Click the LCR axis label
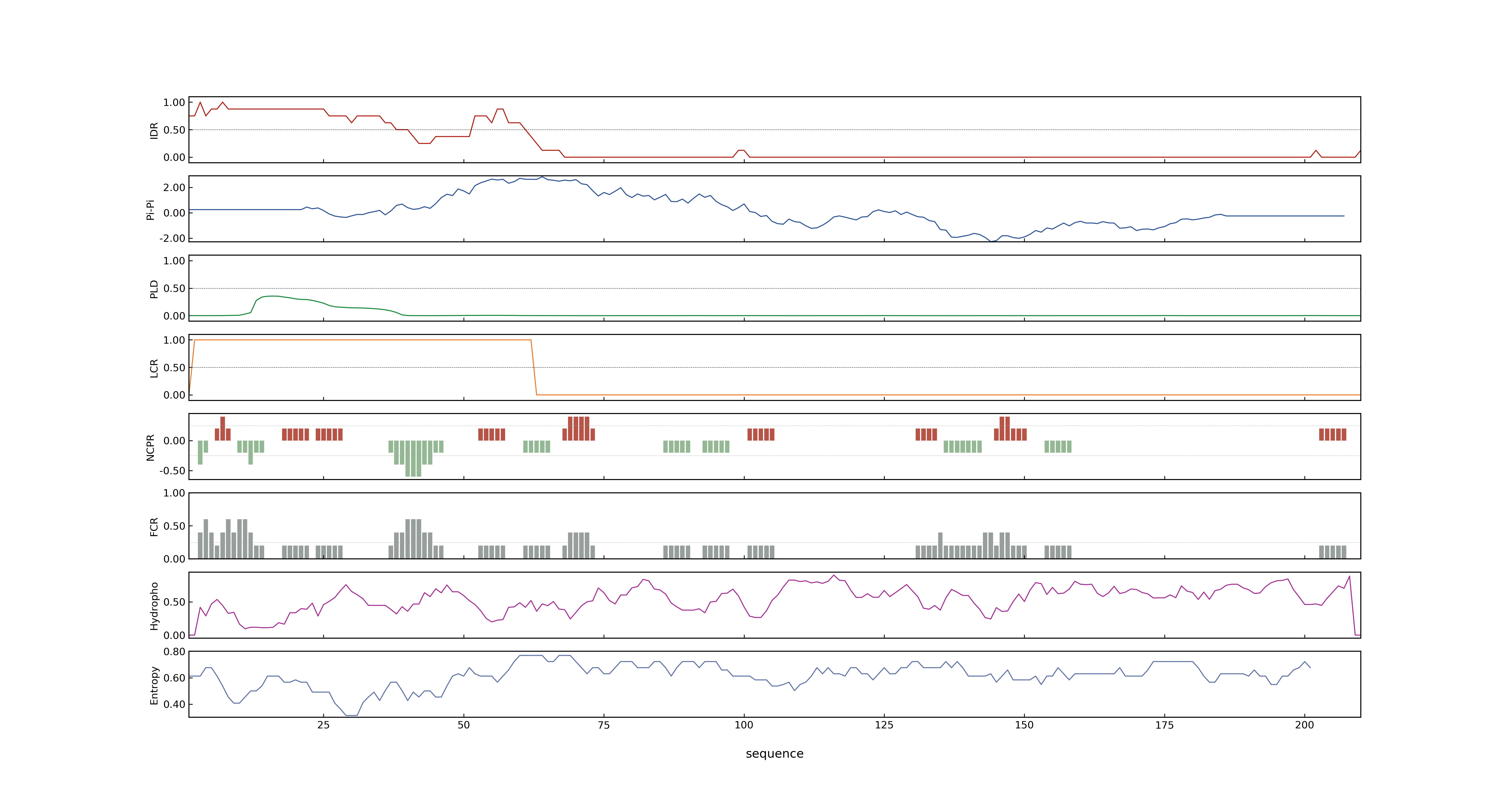This screenshot has width=1512, height=806. [x=154, y=368]
